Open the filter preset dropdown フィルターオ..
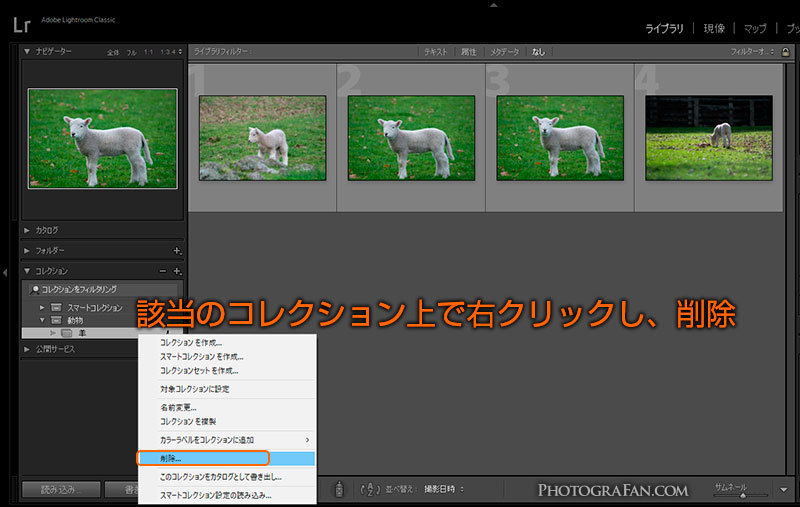 752,52
